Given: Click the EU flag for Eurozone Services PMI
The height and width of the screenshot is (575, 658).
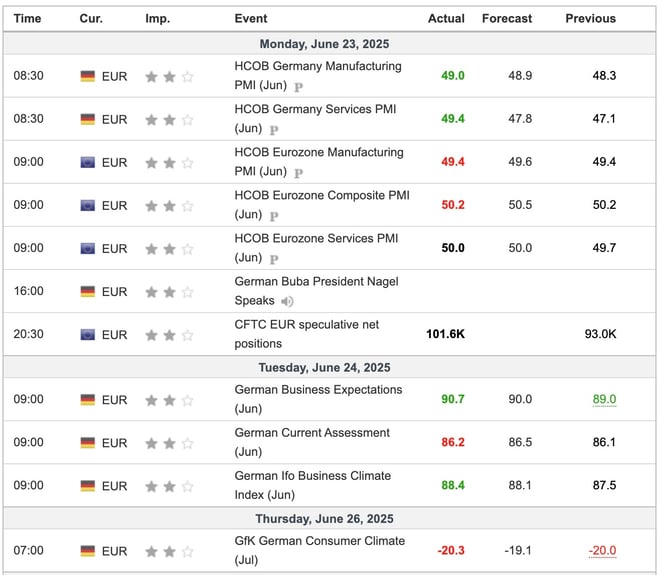Looking at the screenshot, I should tap(88, 249).
